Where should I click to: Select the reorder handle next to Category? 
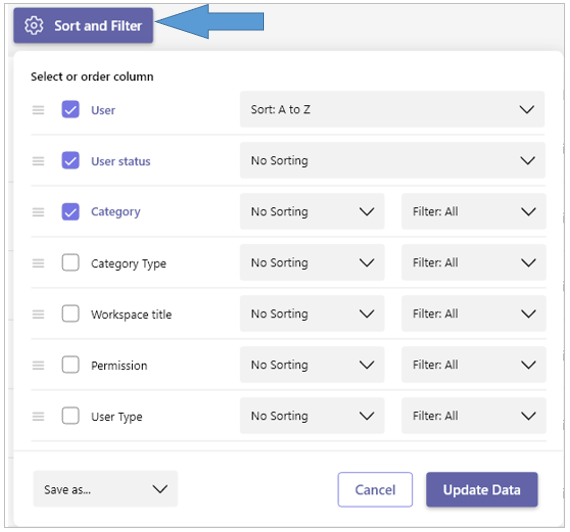[38, 212]
